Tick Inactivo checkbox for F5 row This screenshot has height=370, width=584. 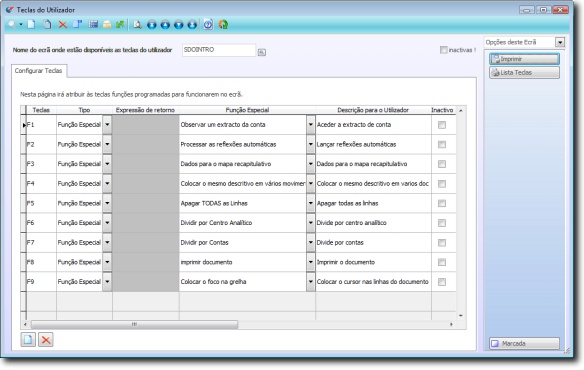coord(442,203)
